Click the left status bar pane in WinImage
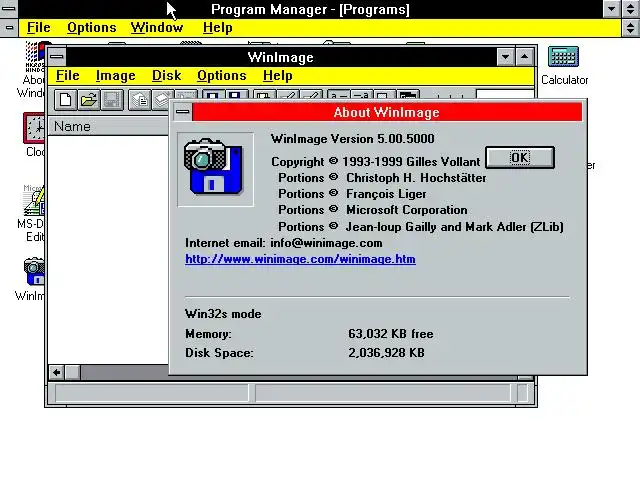 151,393
